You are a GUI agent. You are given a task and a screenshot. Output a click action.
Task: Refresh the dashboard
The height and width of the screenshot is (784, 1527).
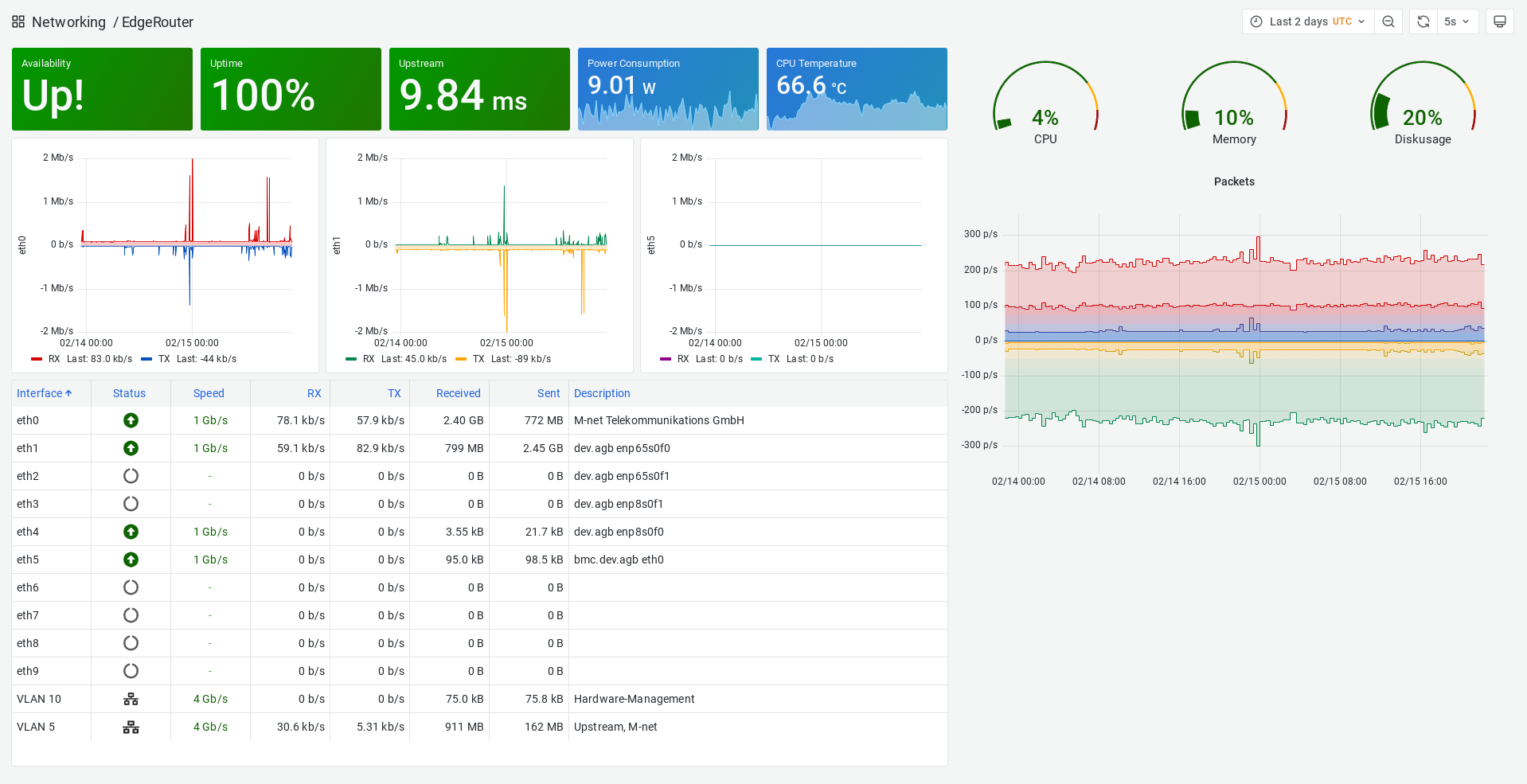(x=1424, y=21)
